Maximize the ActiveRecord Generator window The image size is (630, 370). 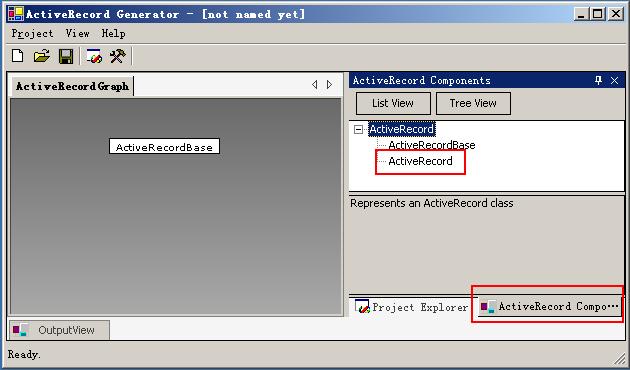click(x=598, y=14)
